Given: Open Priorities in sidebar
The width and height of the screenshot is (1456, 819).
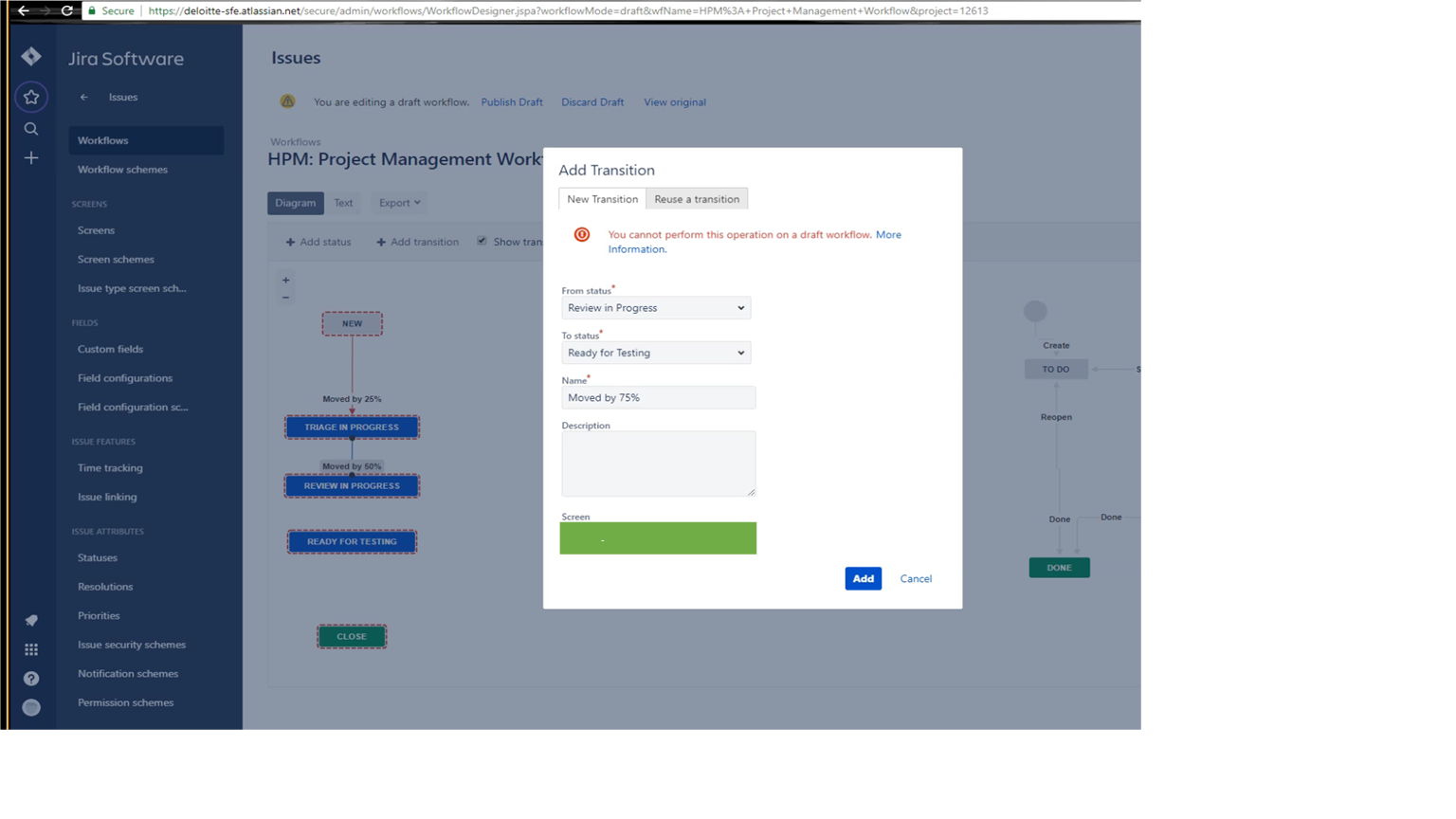Looking at the screenshot, I should (x=99, y=616).
